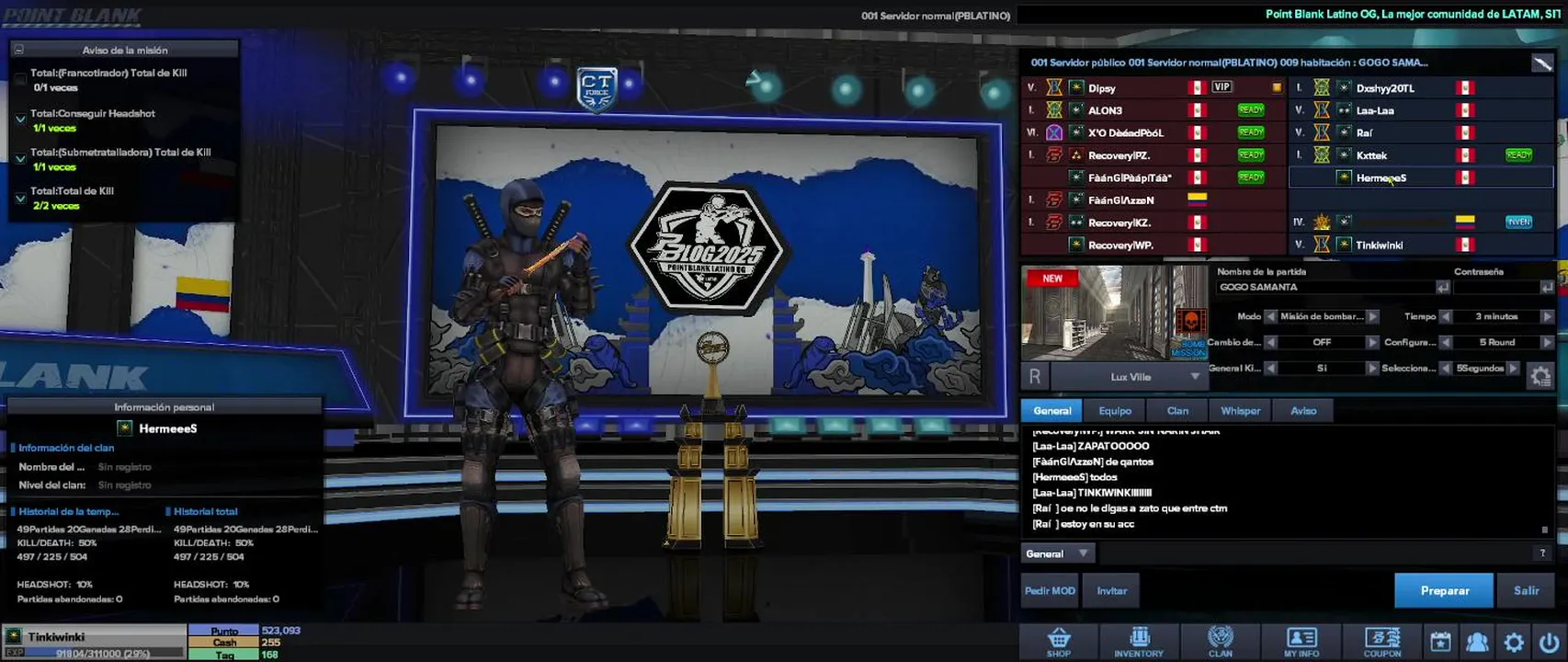This screenshot has width=1568, height=662.
Task: Click the R random map button
Action: pyautogui.click(x=1035, y=376)
